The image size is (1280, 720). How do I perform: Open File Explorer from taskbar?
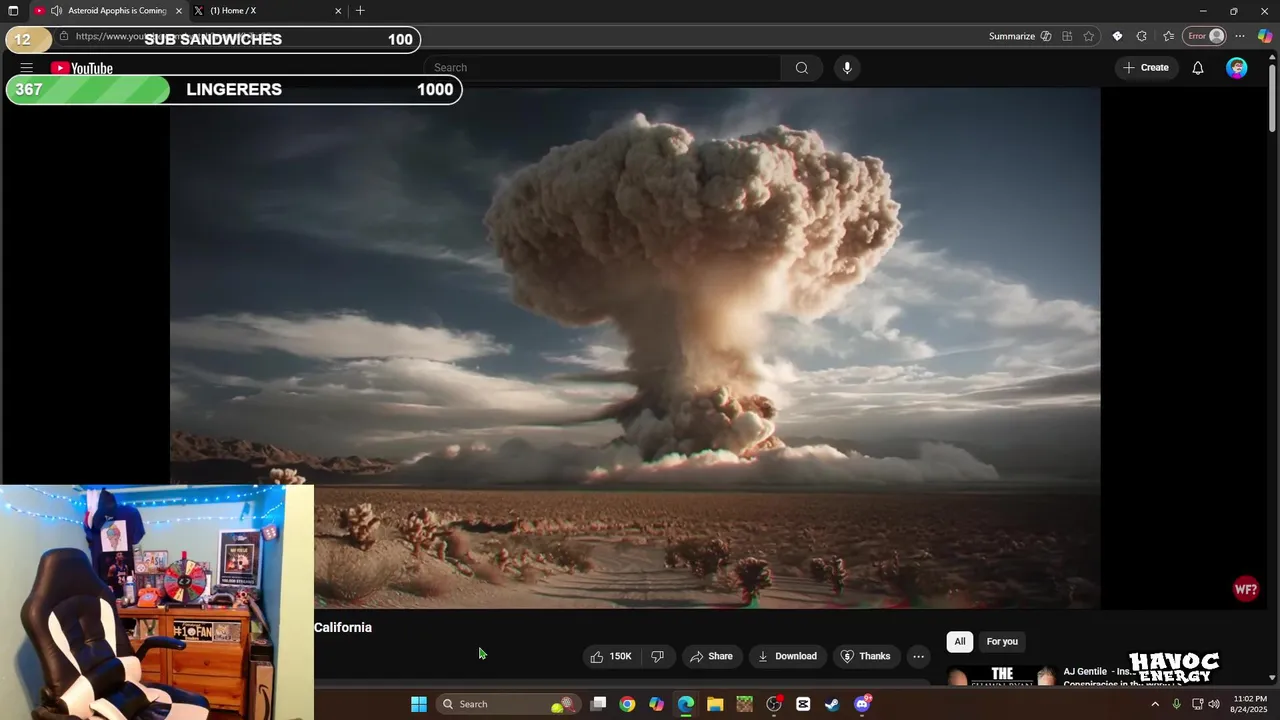715,704
